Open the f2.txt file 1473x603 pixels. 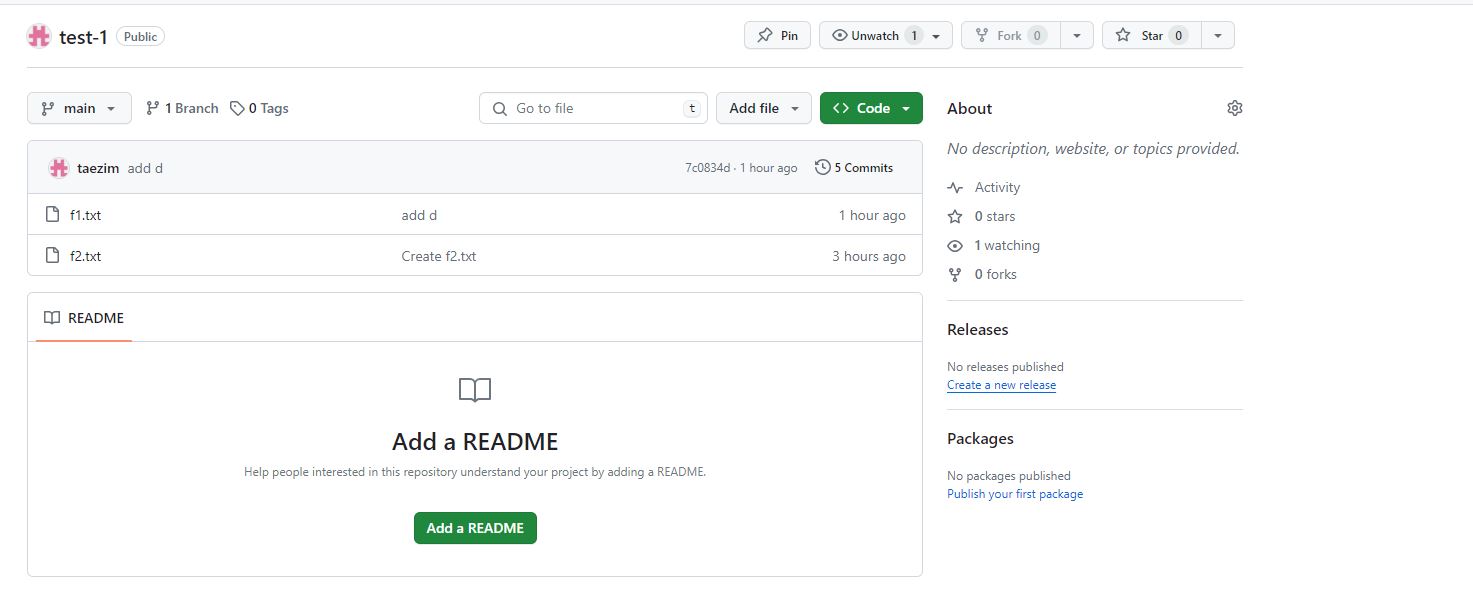(85, 256)
